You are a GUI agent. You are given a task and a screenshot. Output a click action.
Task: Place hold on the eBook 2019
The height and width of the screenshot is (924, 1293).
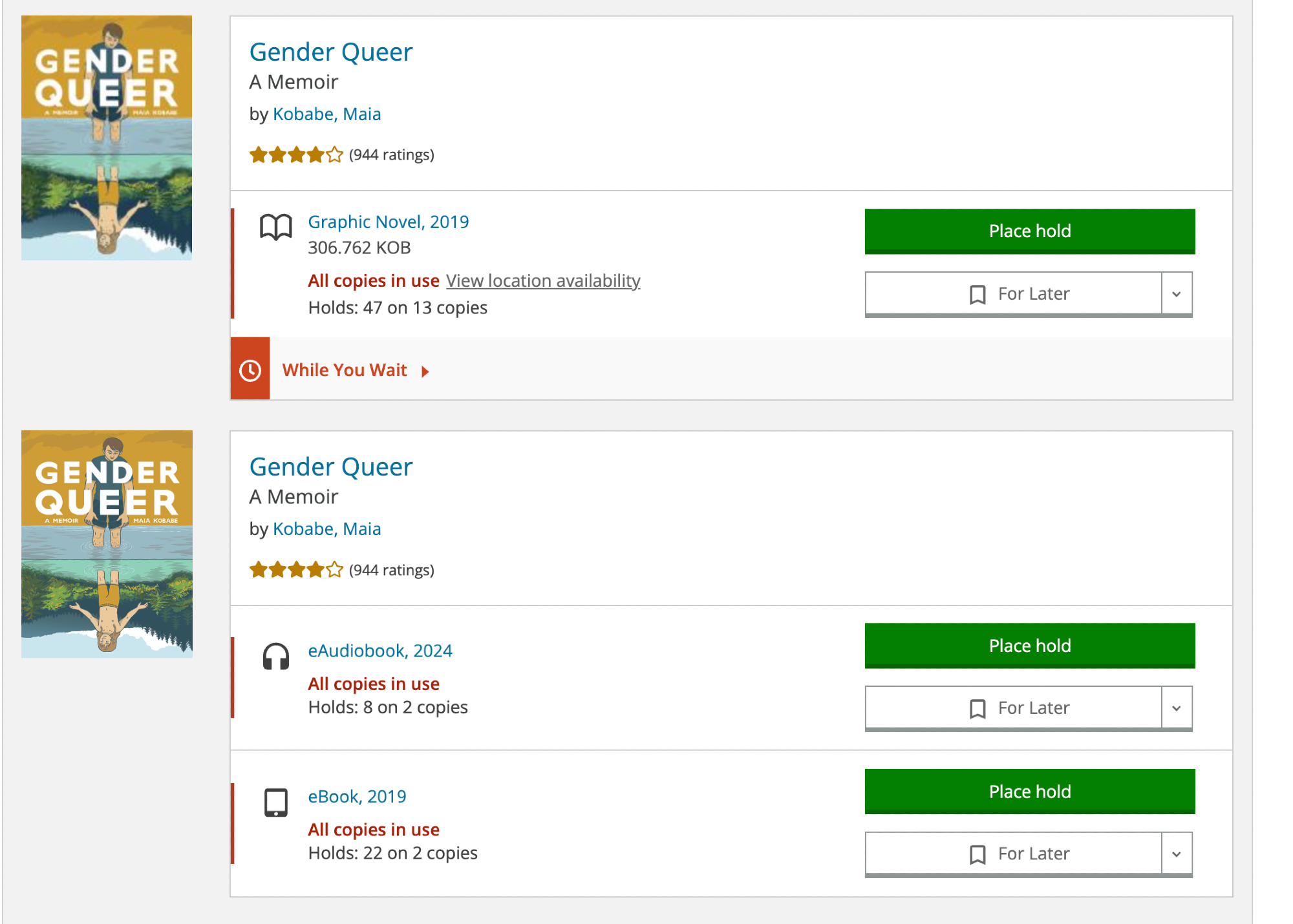pyautogui.click(x=1029, y=792)
